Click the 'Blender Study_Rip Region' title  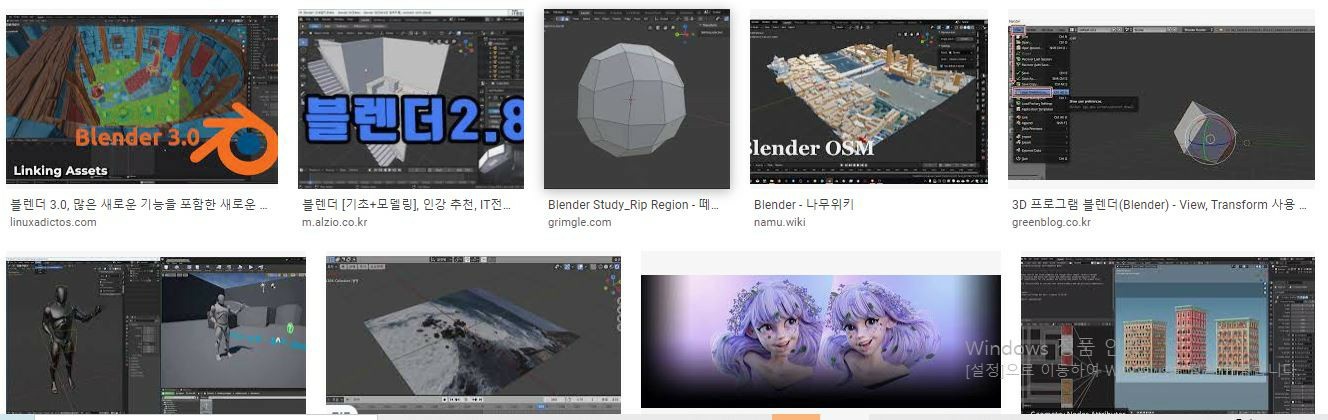[x=632, y=205]
